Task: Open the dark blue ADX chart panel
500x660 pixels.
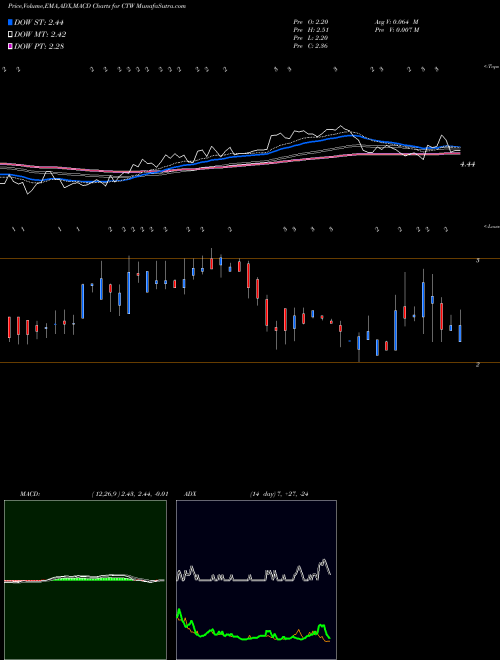Action: click(x=256, y=580)
